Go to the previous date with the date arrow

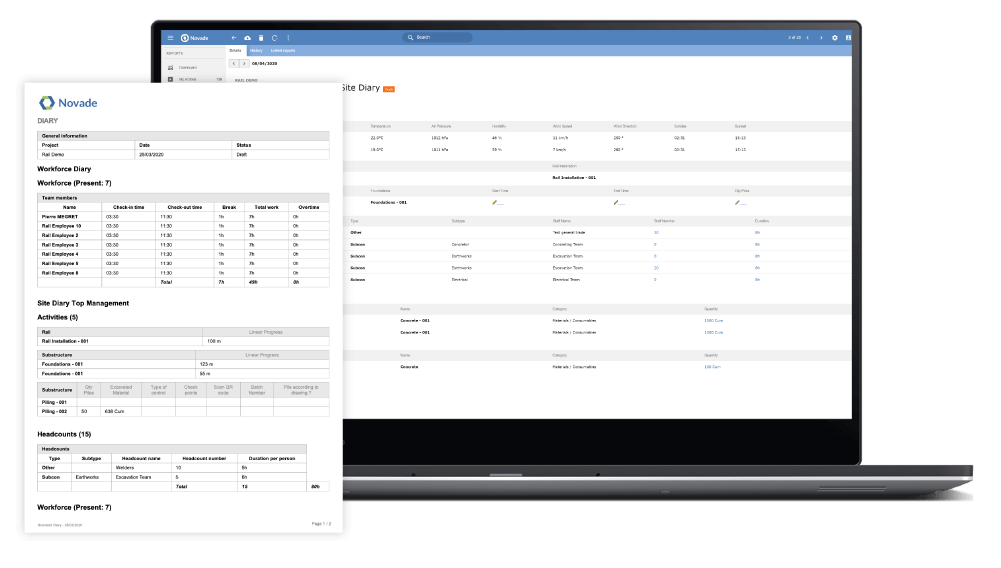point(234,63)
